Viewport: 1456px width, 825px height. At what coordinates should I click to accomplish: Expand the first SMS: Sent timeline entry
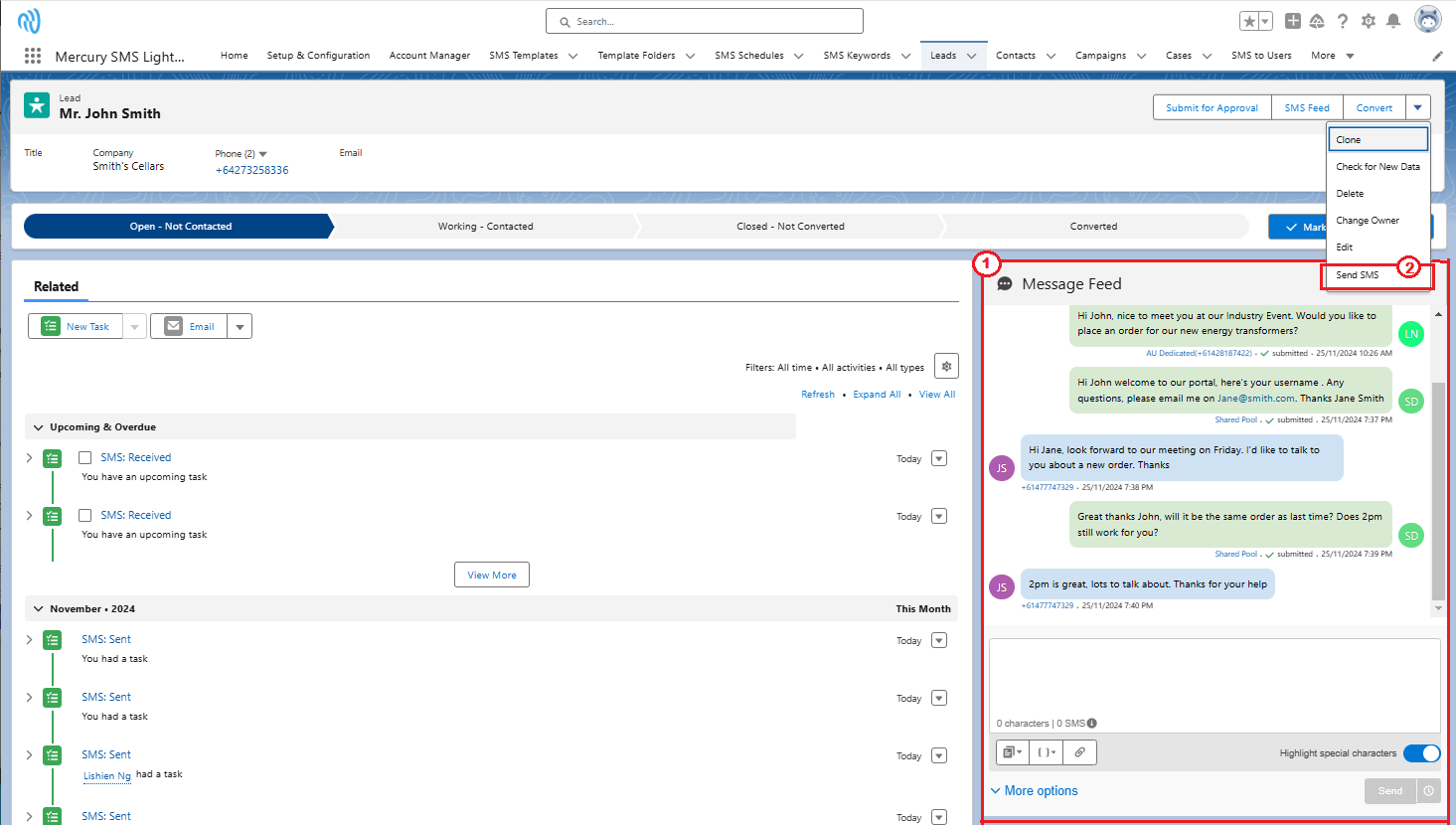coord(29,640)
